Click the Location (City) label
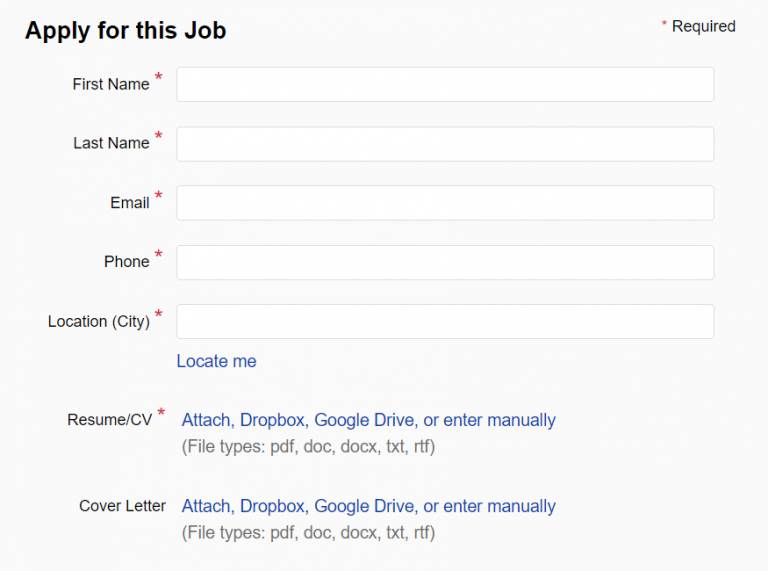768x571 pixels. (99, 322)
